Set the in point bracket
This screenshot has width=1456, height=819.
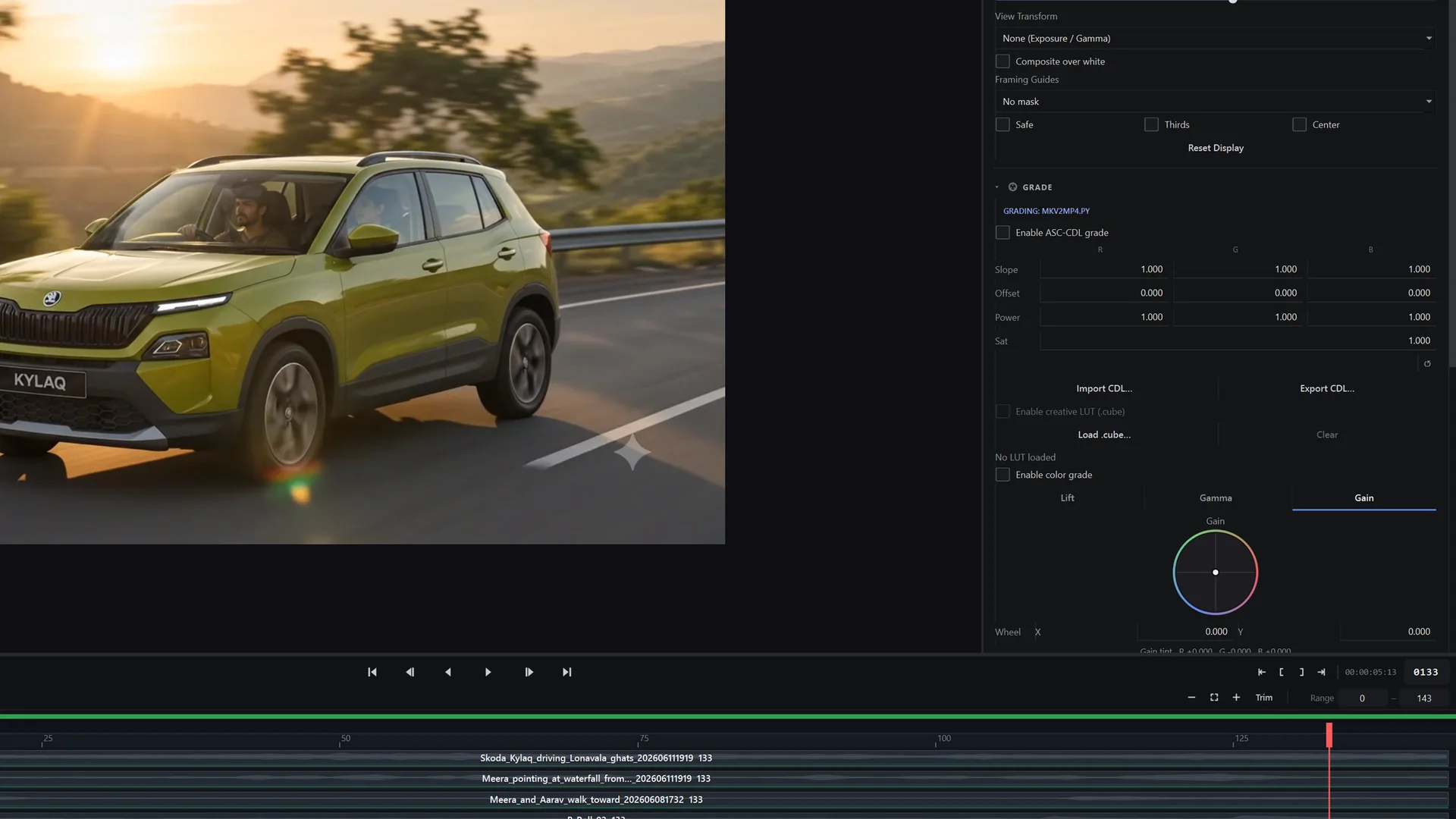click(x=1282, y=672)
